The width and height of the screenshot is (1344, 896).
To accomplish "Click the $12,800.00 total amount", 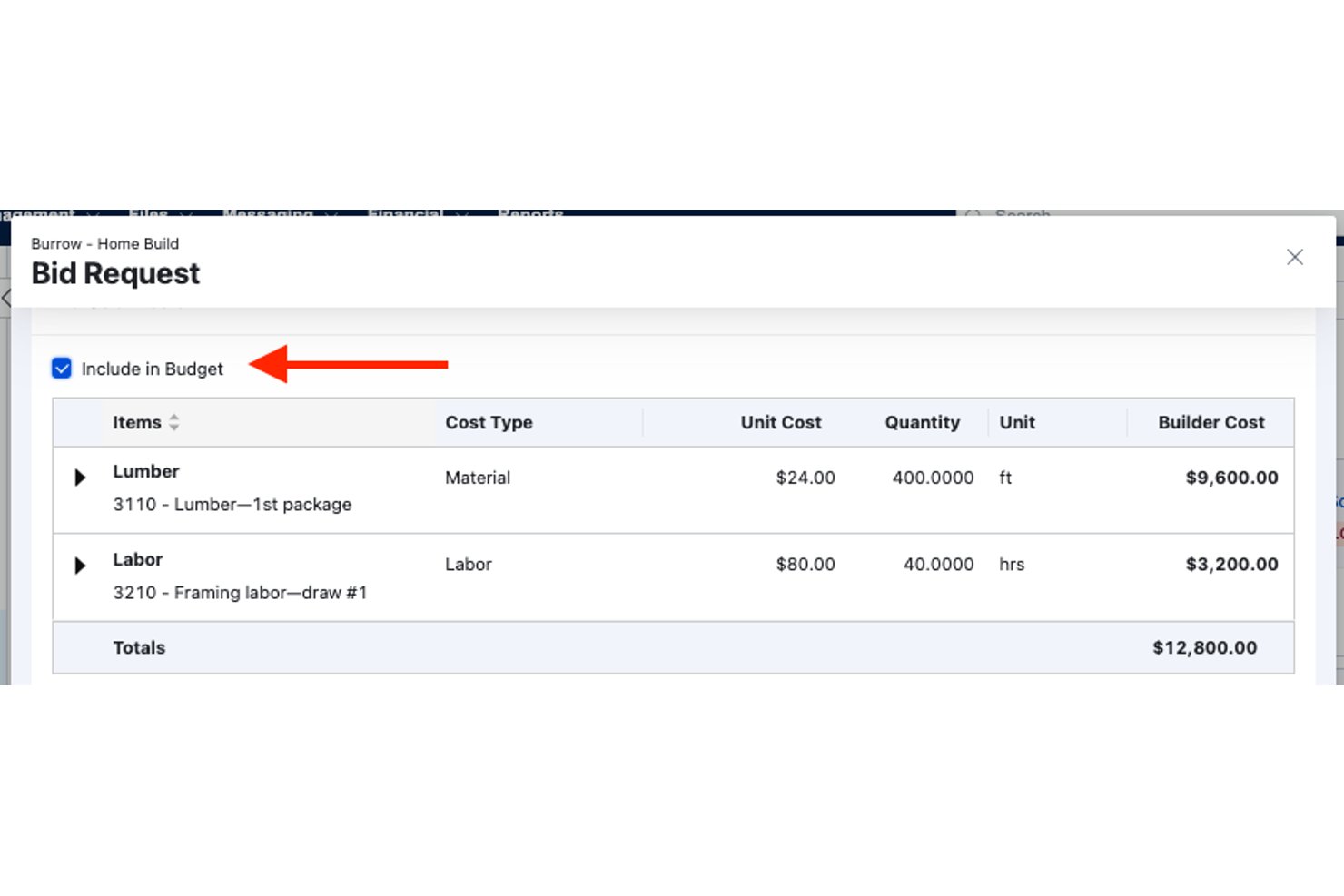I will [x=1205, y=647].
